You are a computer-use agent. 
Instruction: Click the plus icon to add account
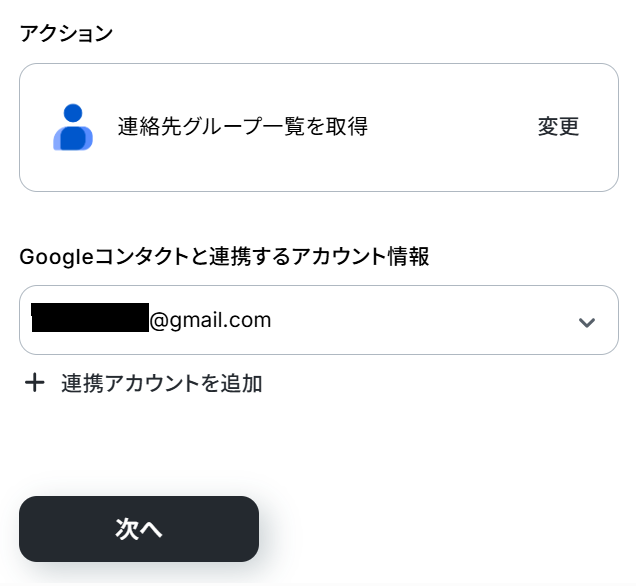pyautogui.click(x=35, y=383)
